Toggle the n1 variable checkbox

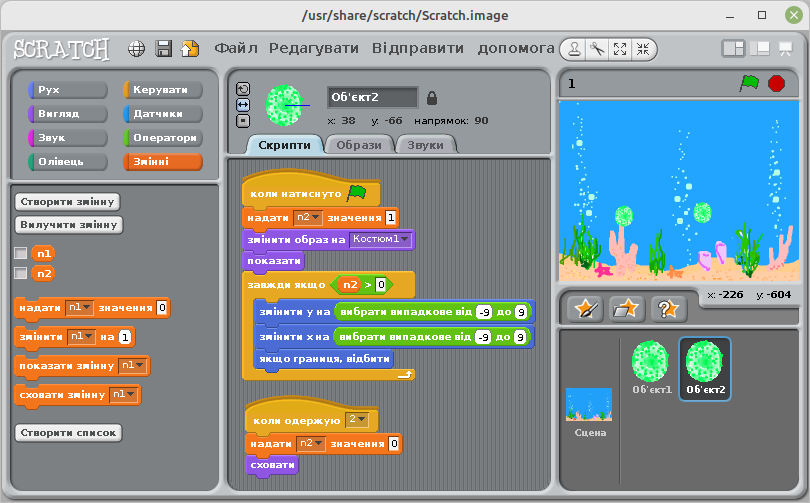(x=21, y=253)
